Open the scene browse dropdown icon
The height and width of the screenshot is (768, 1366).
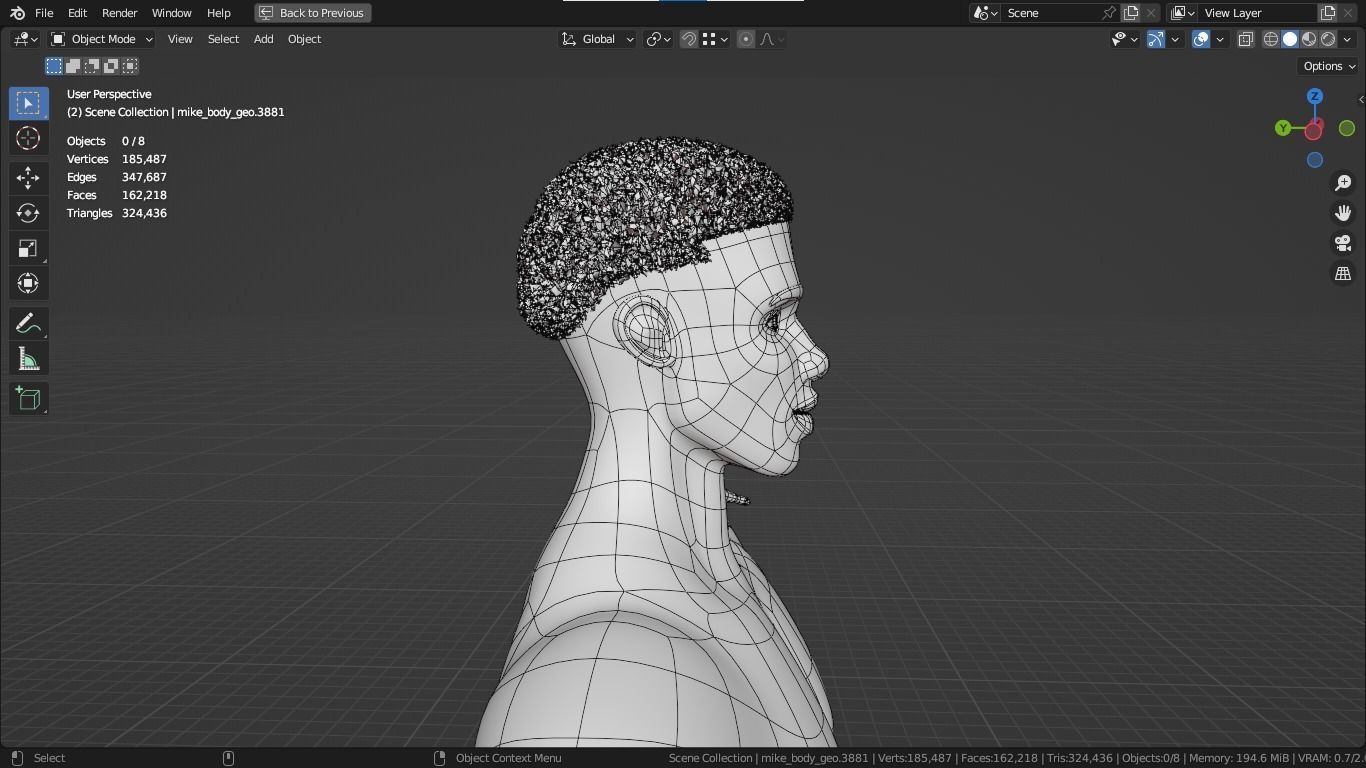click(985, 13)
